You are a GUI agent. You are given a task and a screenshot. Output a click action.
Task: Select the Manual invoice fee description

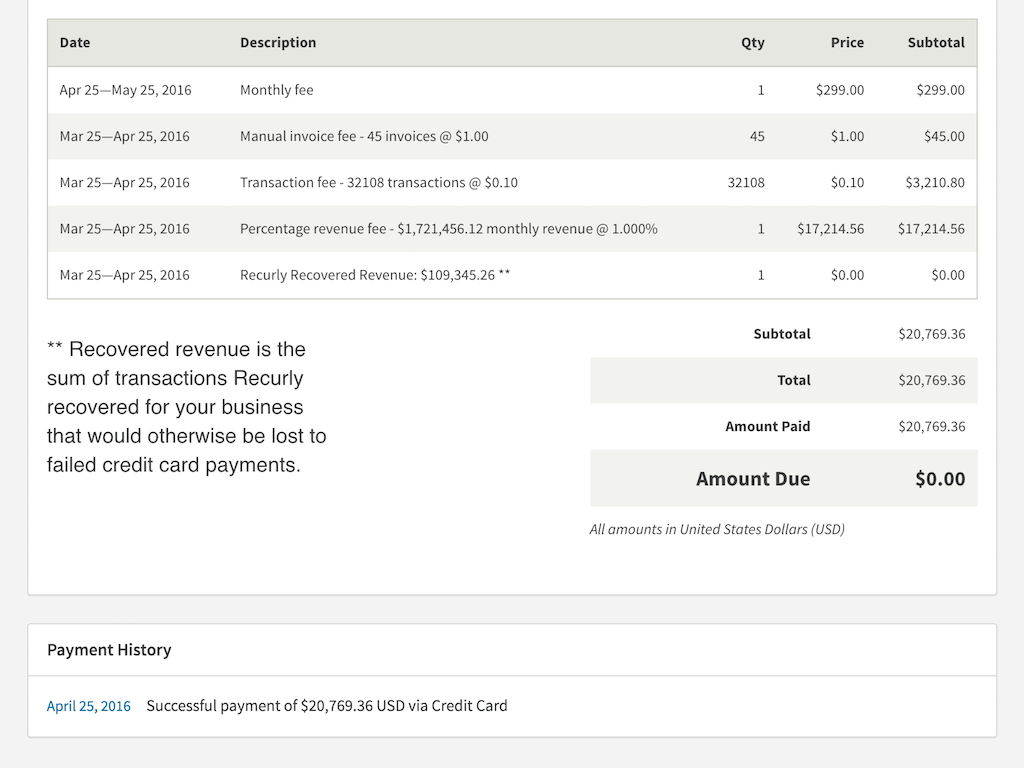364,136
